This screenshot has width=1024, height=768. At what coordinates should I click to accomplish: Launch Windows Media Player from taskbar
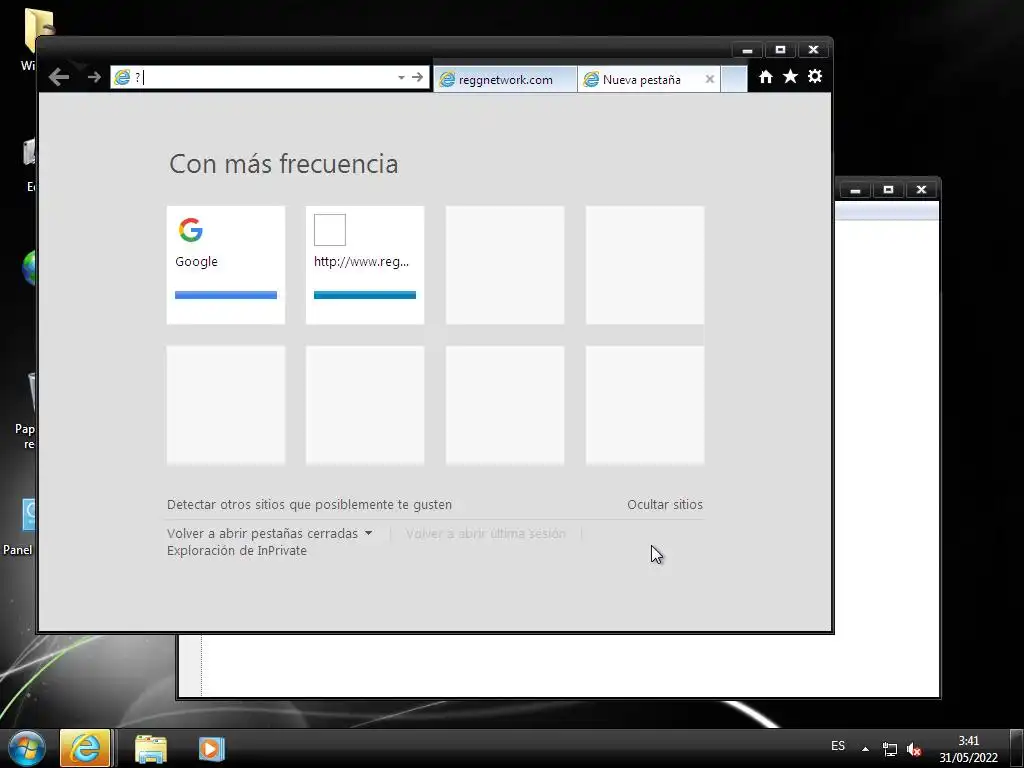211,749
